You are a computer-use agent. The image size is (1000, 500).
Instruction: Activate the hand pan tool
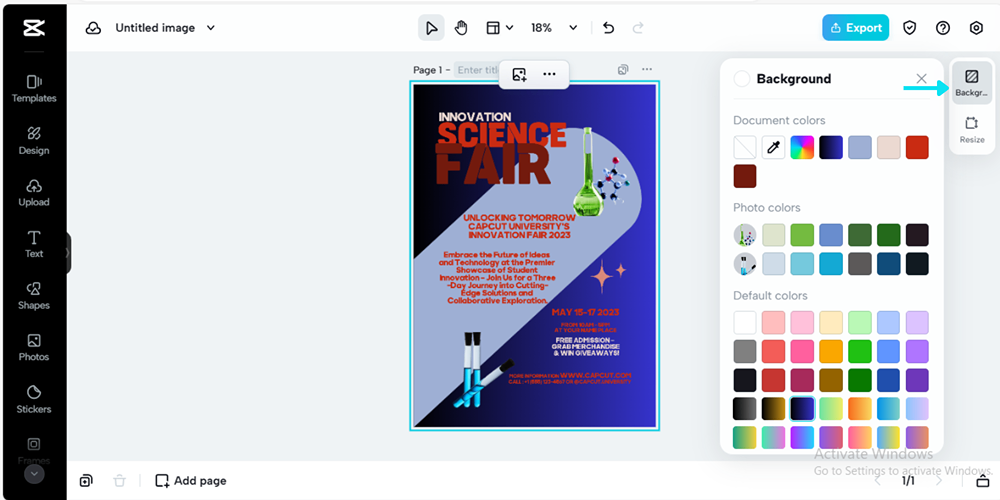pos(460,28)
